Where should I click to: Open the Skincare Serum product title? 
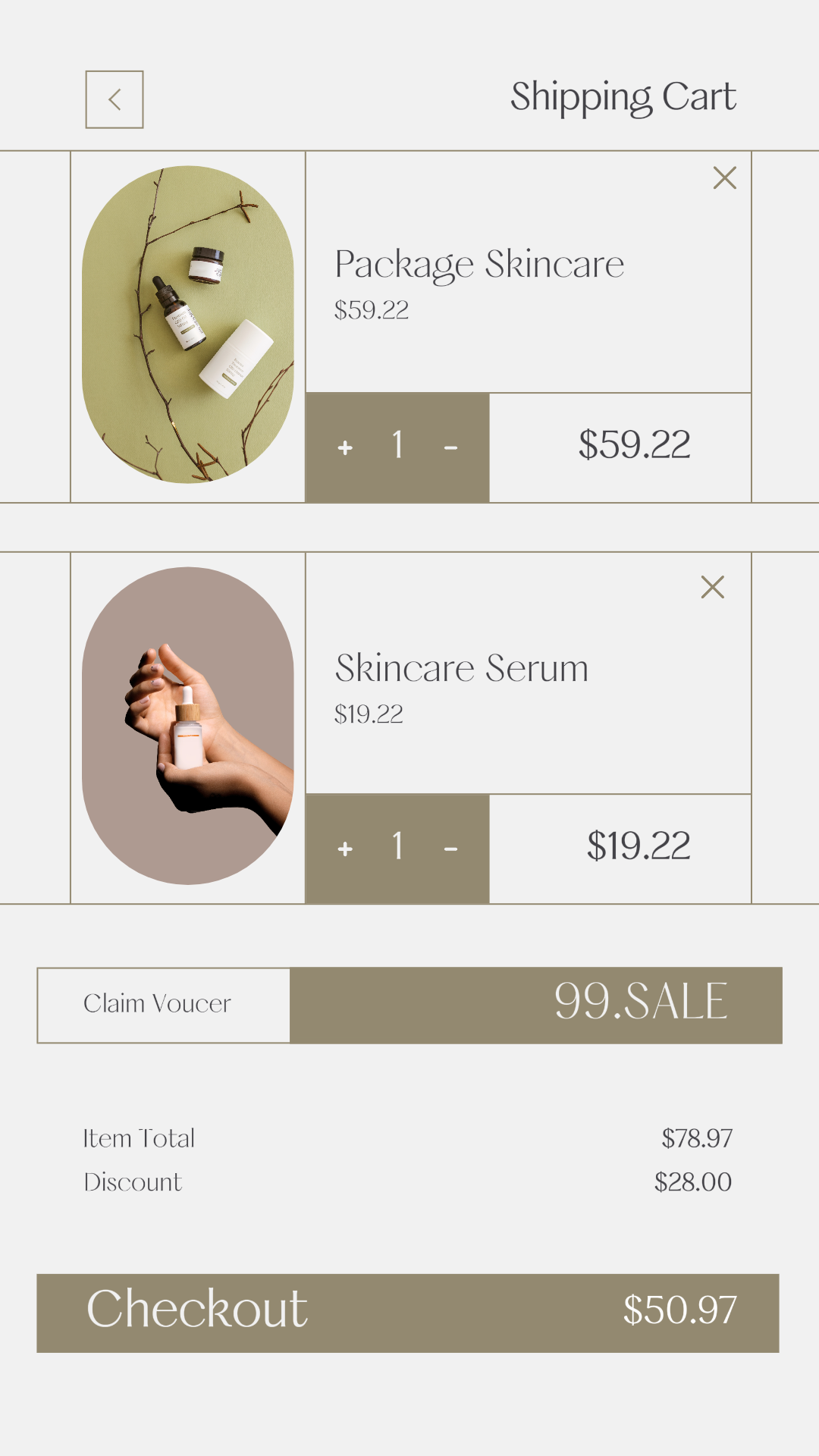pyautogui.click(x=462, y=669)
